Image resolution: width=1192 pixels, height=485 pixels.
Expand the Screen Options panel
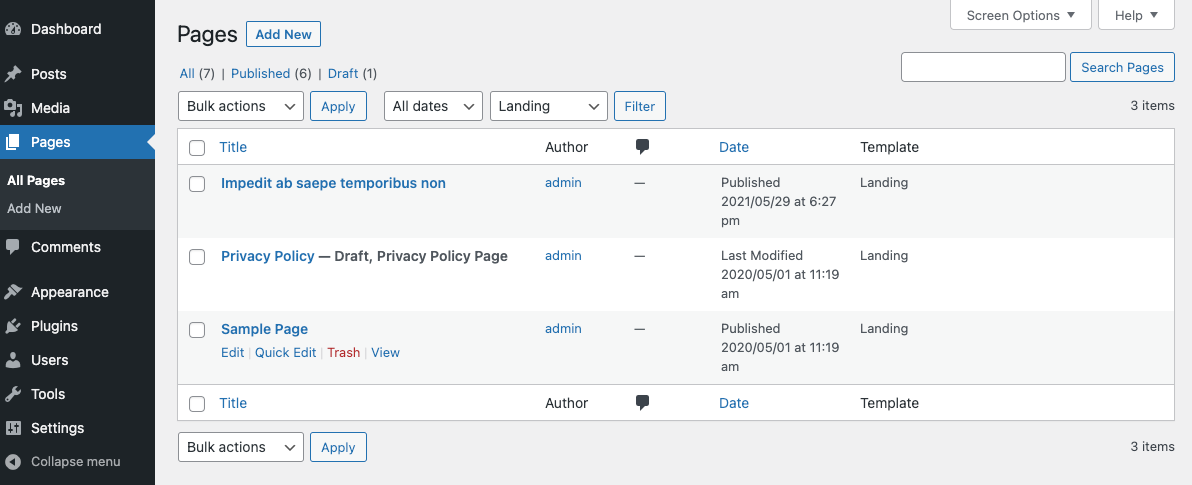(1021, 15)
